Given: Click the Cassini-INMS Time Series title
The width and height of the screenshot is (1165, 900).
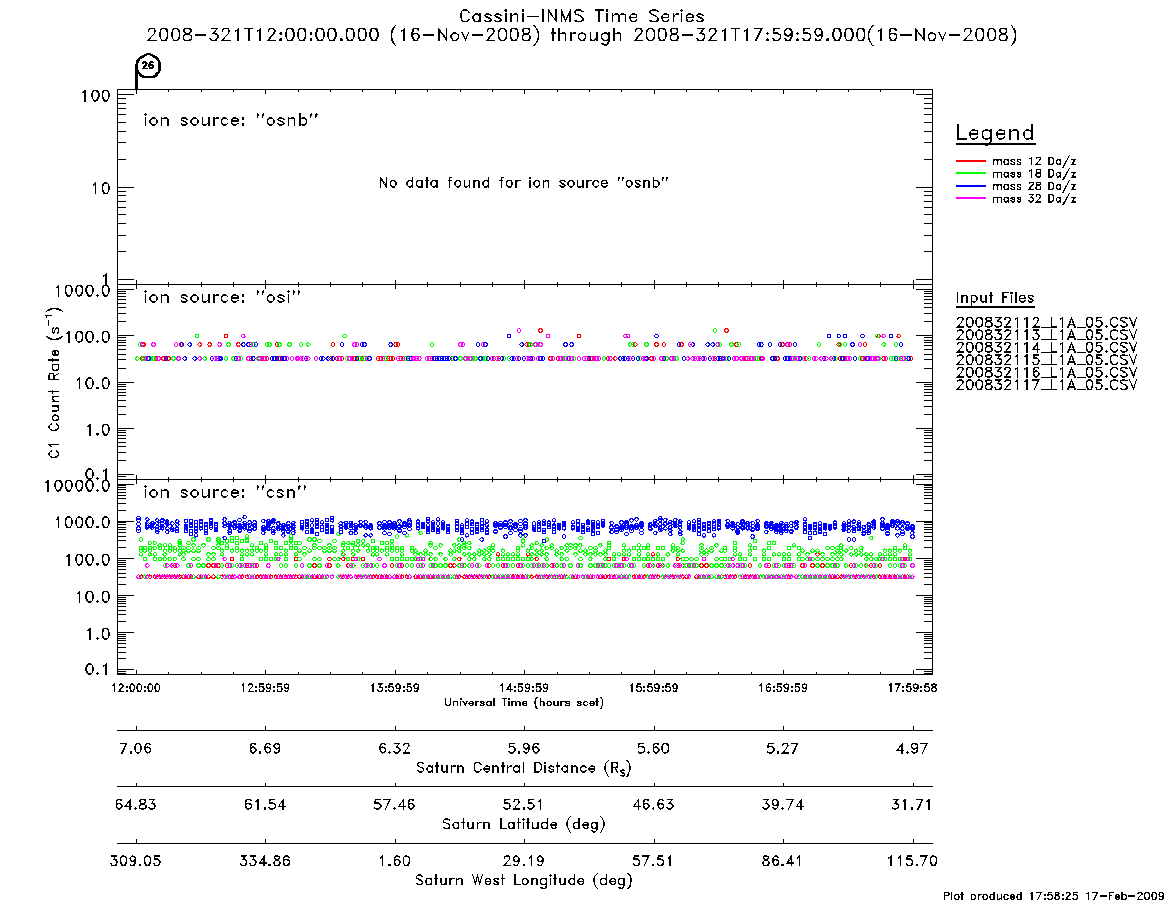Looking at the screenshot, I should pos(582,16).
